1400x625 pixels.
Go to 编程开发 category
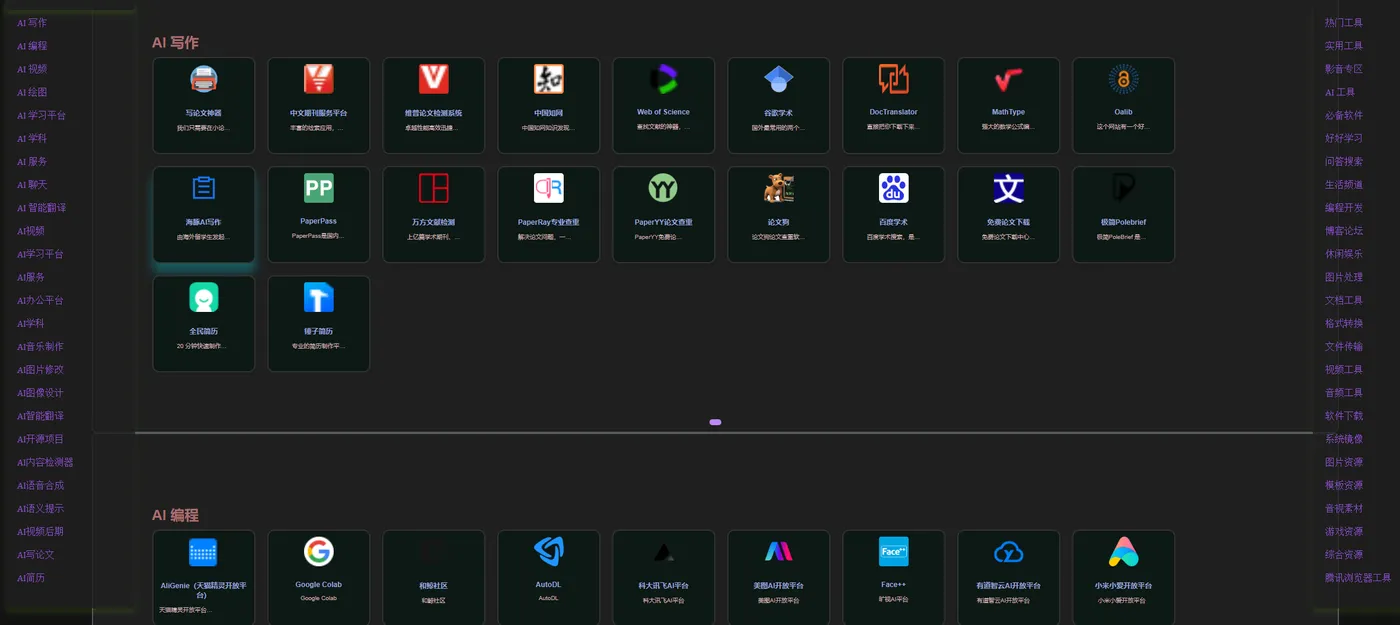(1344, 208)
